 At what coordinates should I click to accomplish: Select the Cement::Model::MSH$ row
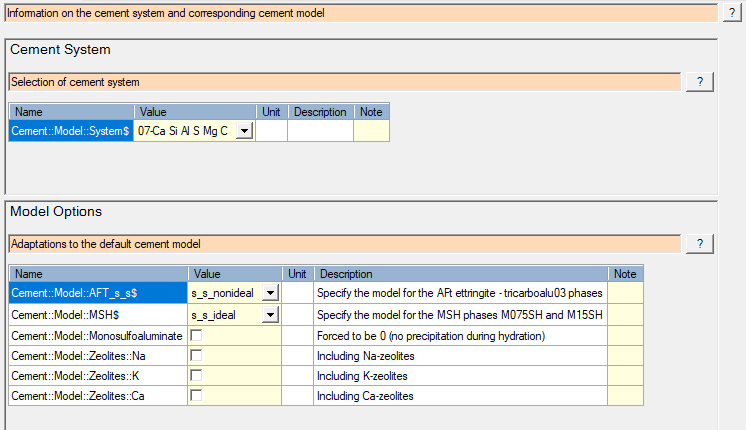(97, 315)
